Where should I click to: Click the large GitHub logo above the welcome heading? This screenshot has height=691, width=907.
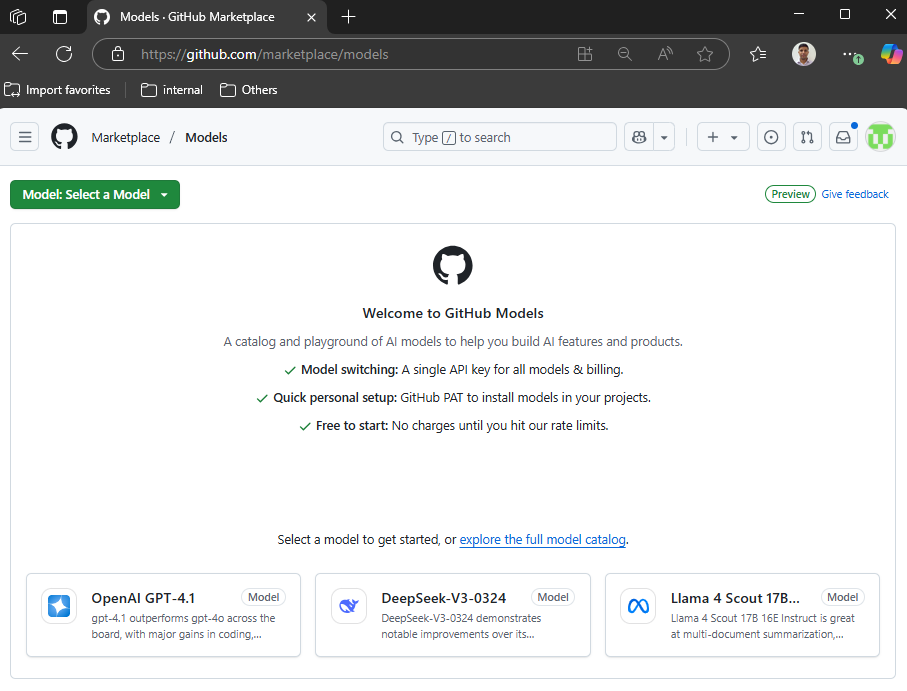click(453, 265)
